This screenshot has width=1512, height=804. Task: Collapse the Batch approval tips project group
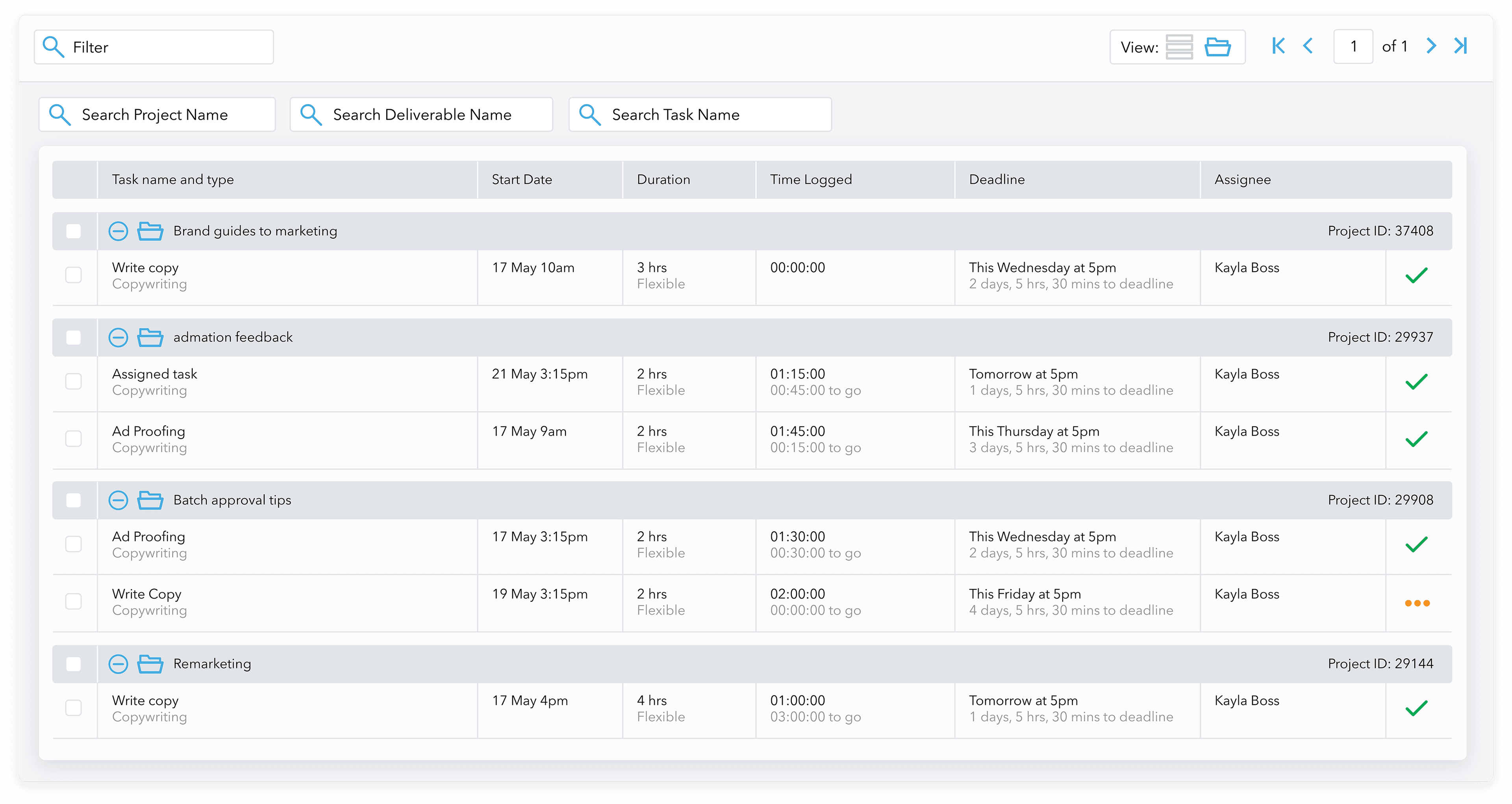[118, 500]
